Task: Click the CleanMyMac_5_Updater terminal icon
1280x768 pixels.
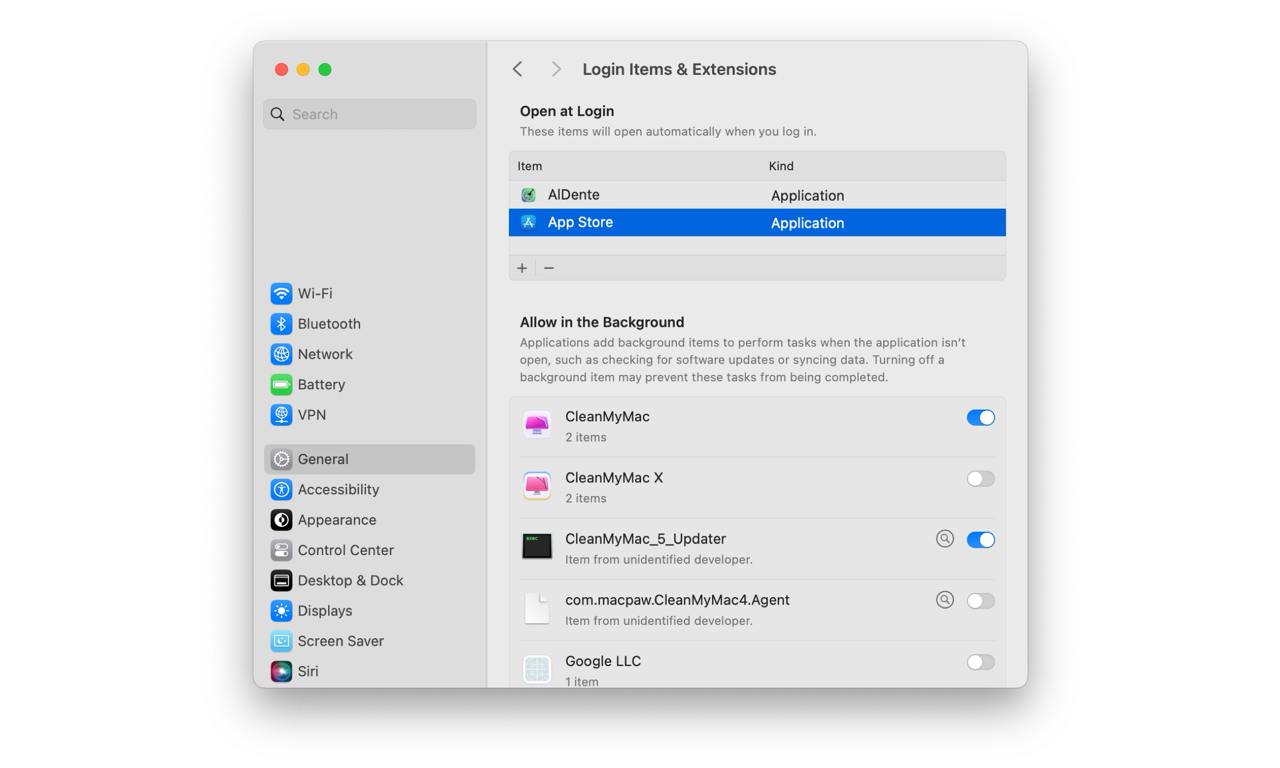Action: pos(537,546)
